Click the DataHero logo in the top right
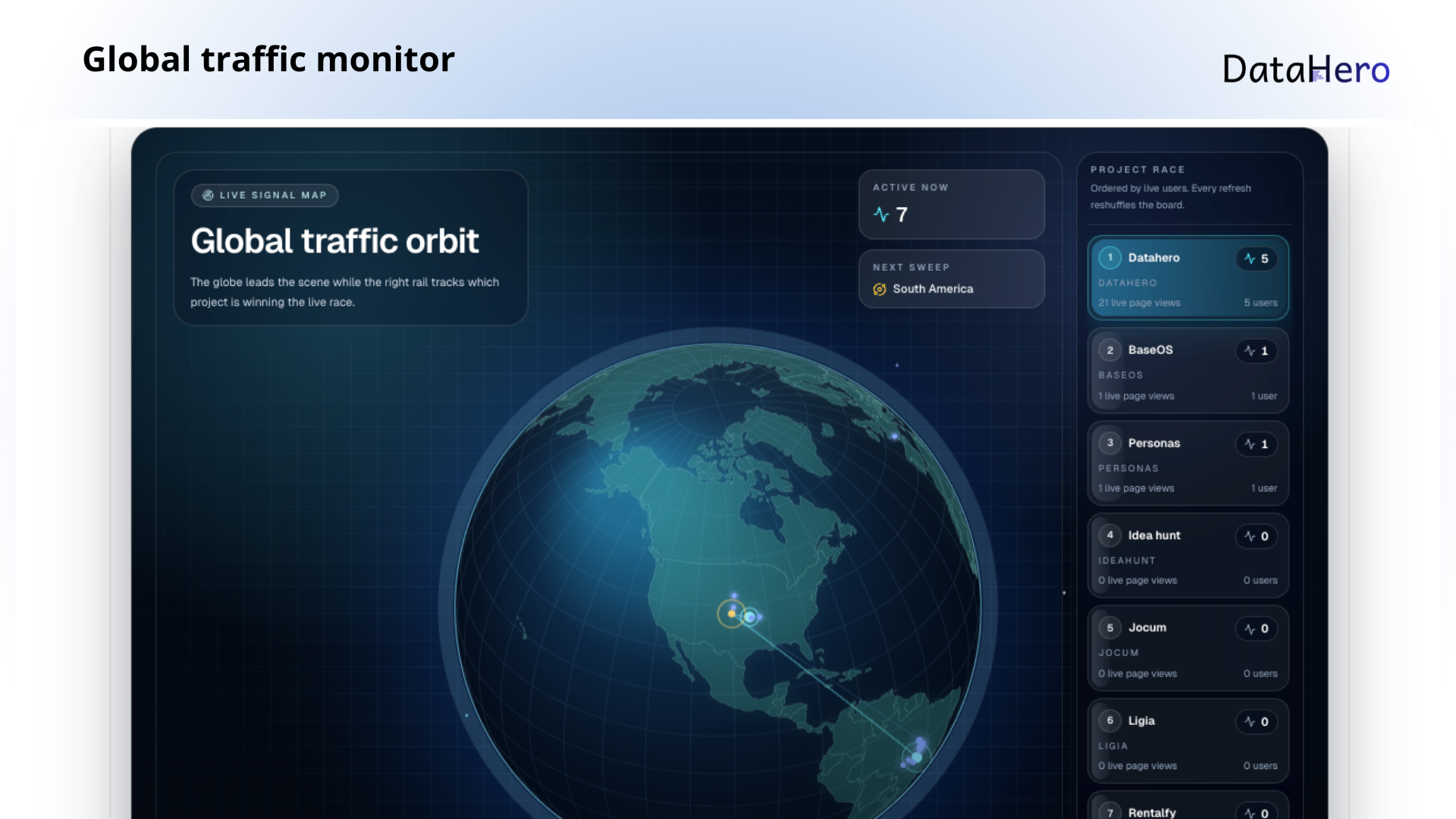 click(1304, 70)
